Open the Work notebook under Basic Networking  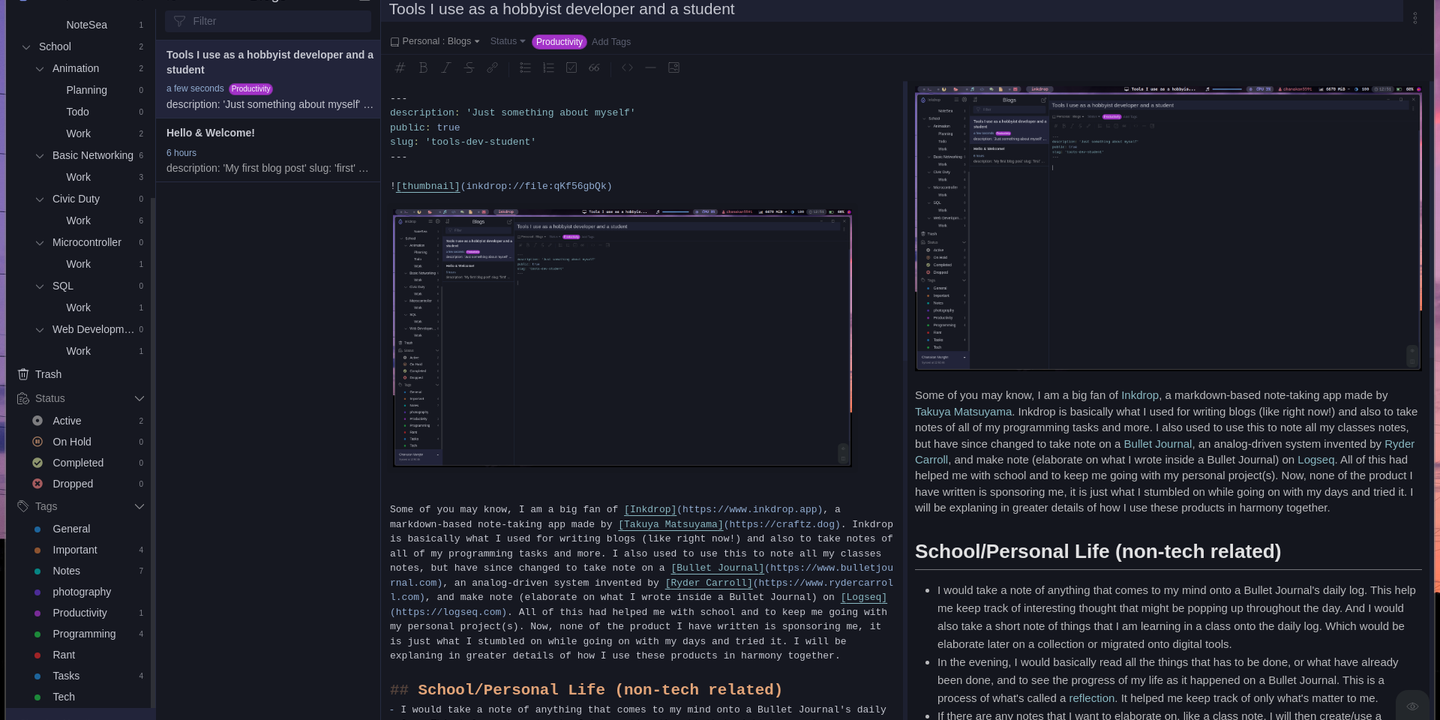click(79, 177)
